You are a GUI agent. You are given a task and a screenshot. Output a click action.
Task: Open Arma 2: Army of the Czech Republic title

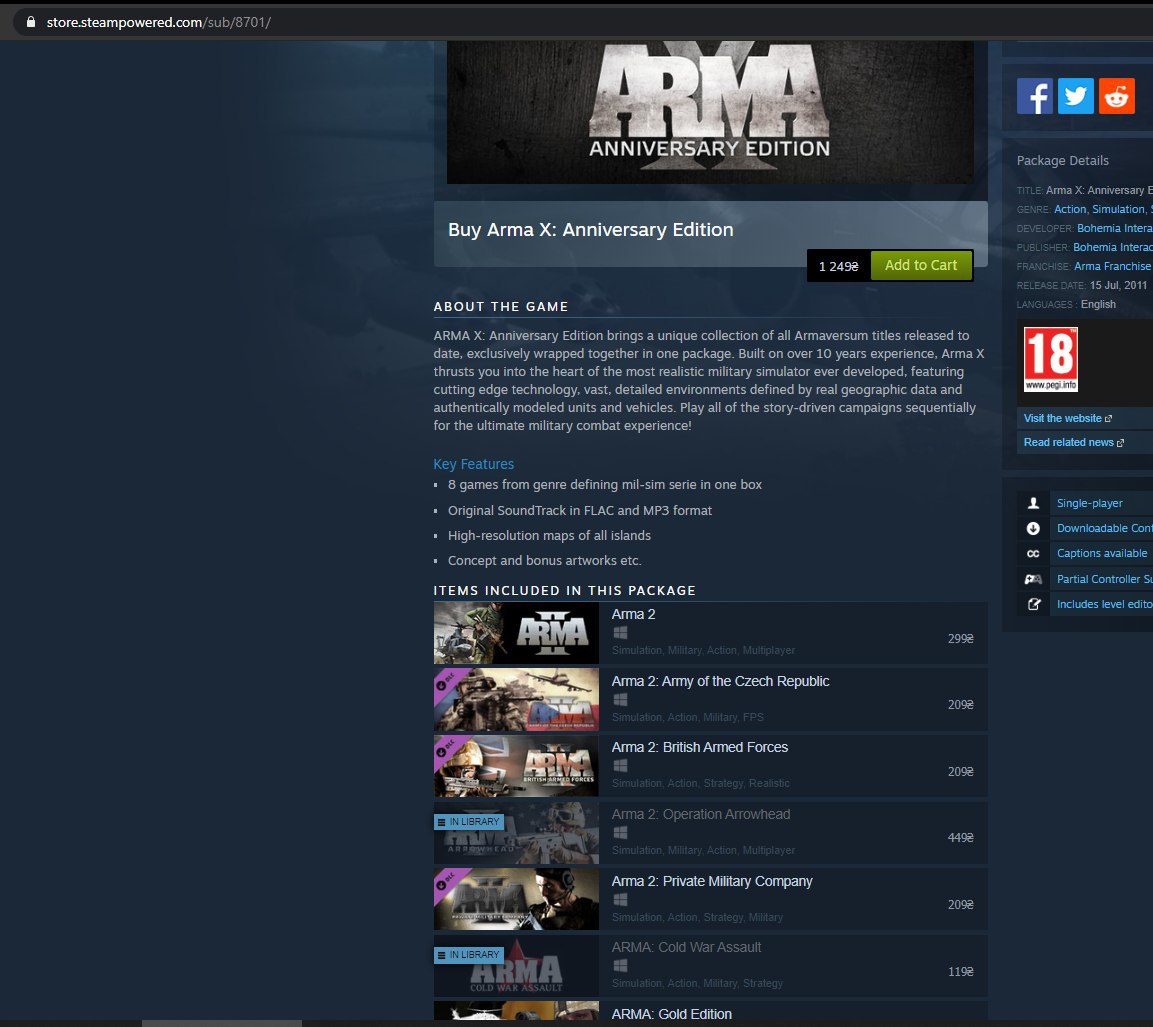tap(720, 681)
